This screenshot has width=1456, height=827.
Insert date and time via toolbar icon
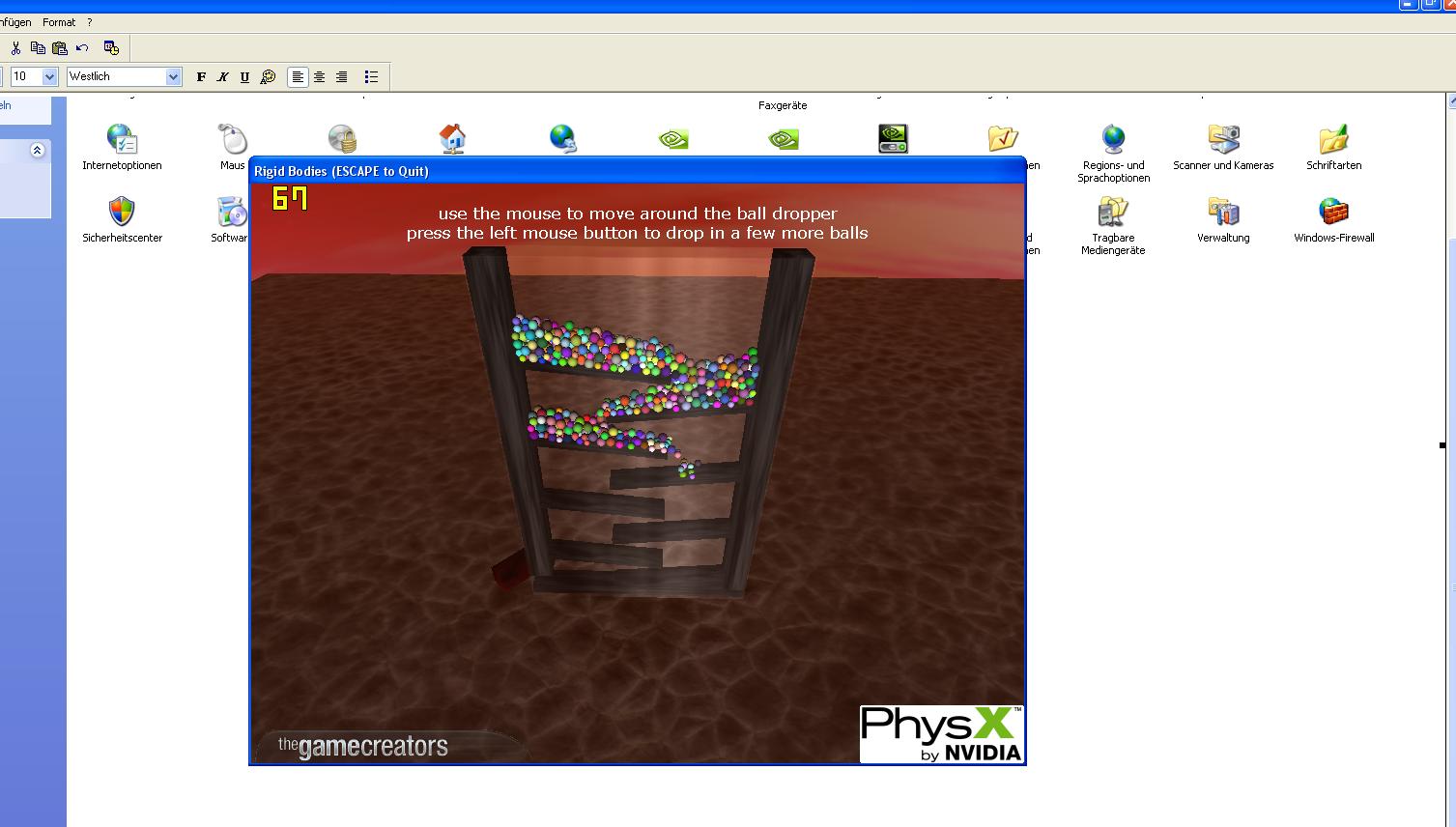coord(111,48)
